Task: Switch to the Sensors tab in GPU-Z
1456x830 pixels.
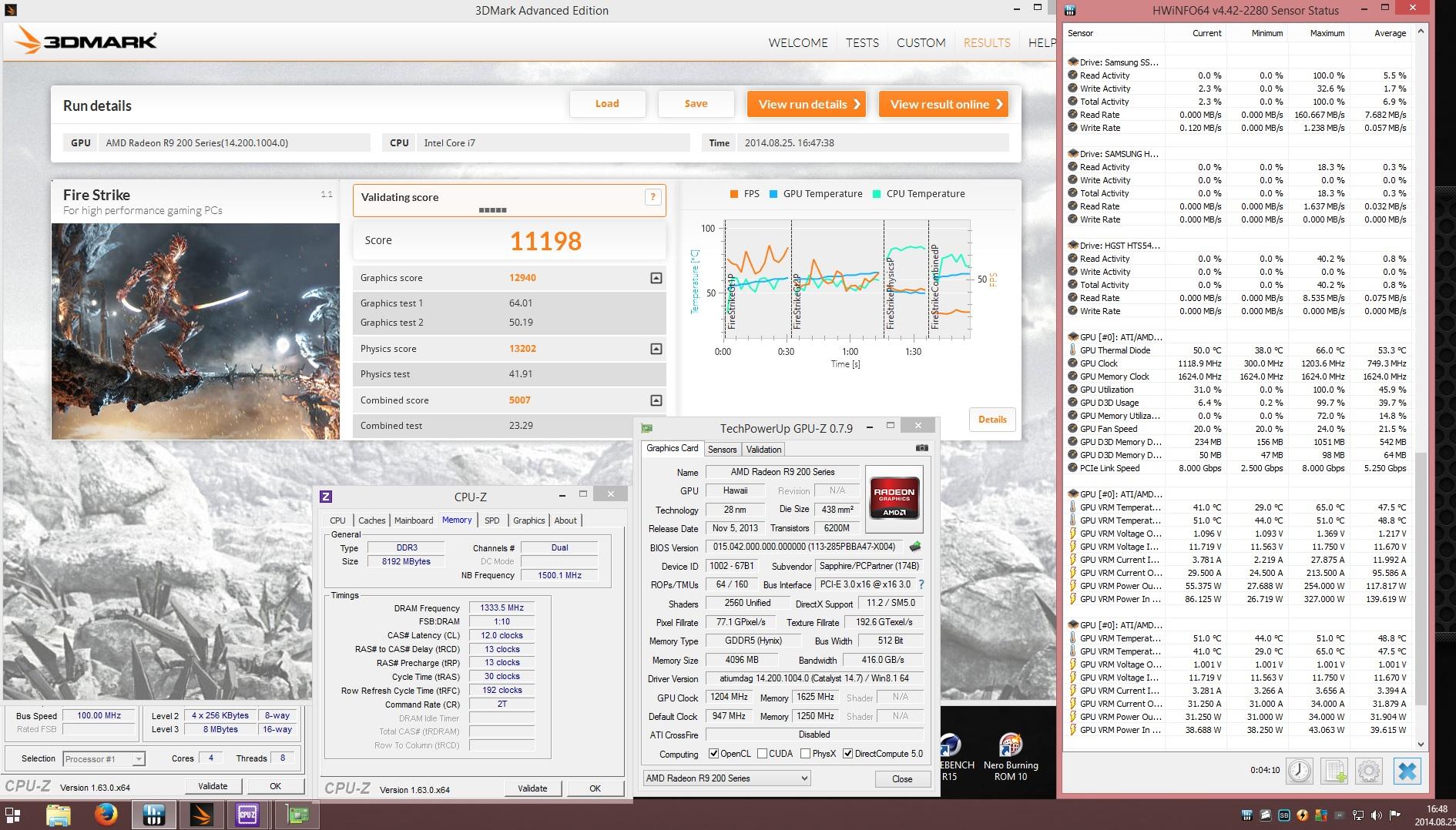Action: [x=723, y=450]
